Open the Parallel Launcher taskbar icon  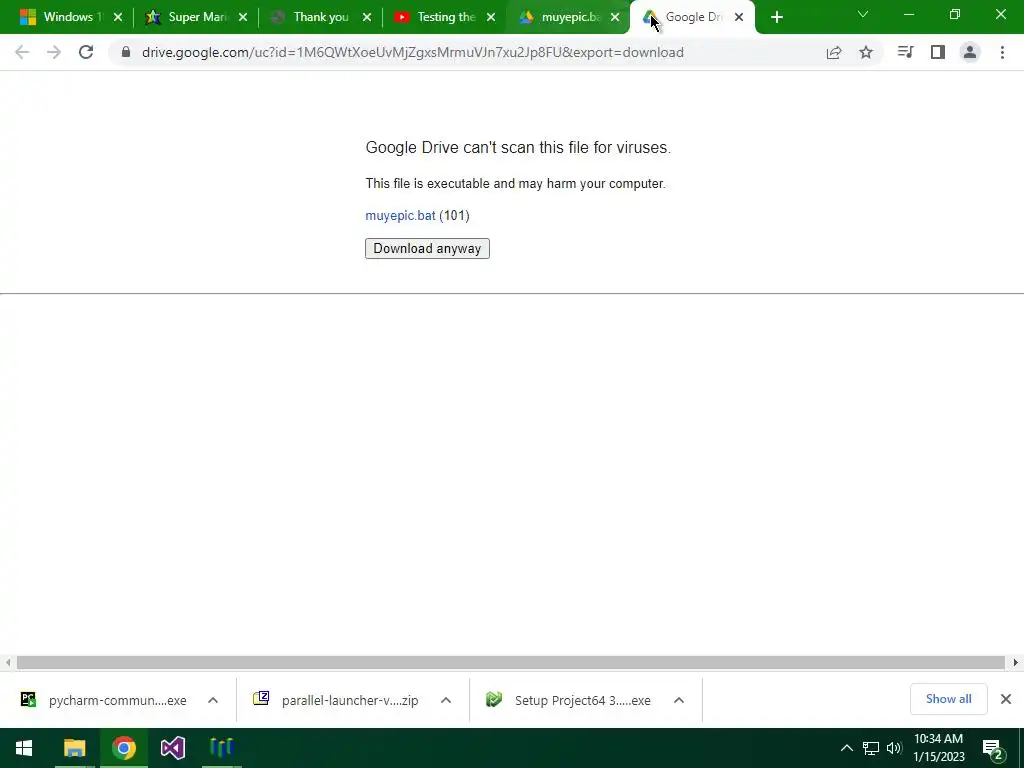222,748
